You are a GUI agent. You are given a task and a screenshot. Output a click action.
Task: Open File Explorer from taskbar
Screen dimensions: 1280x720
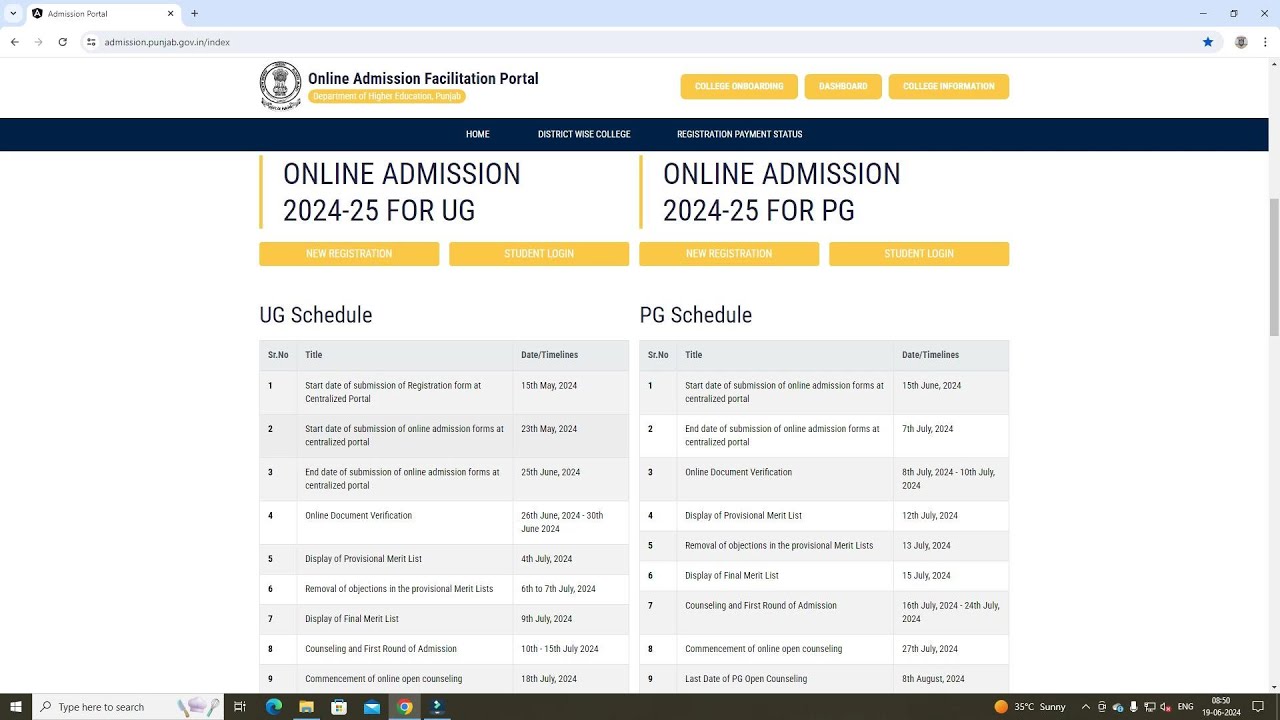tap(307, 707)
